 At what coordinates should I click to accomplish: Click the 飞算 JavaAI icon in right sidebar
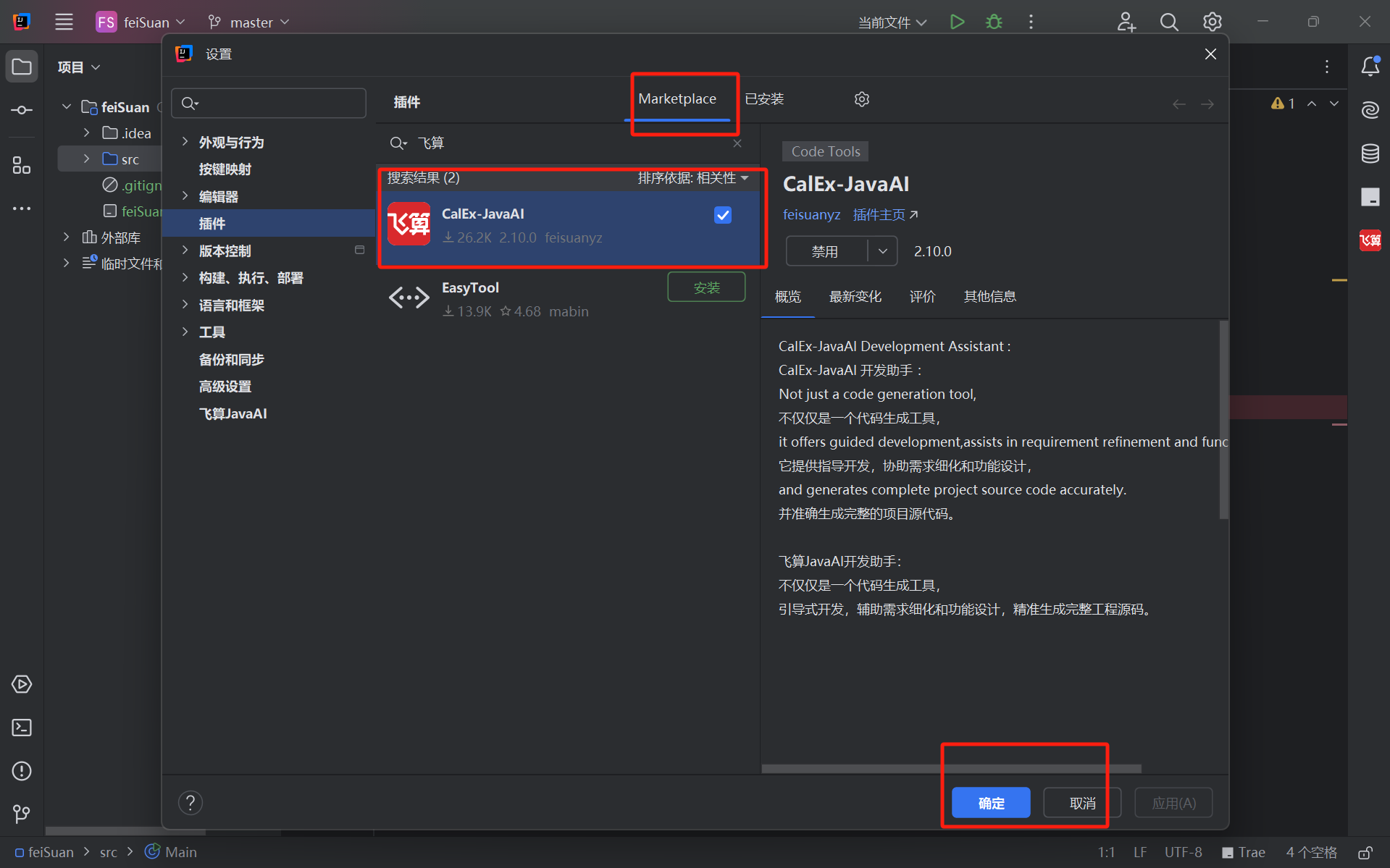1370,240
